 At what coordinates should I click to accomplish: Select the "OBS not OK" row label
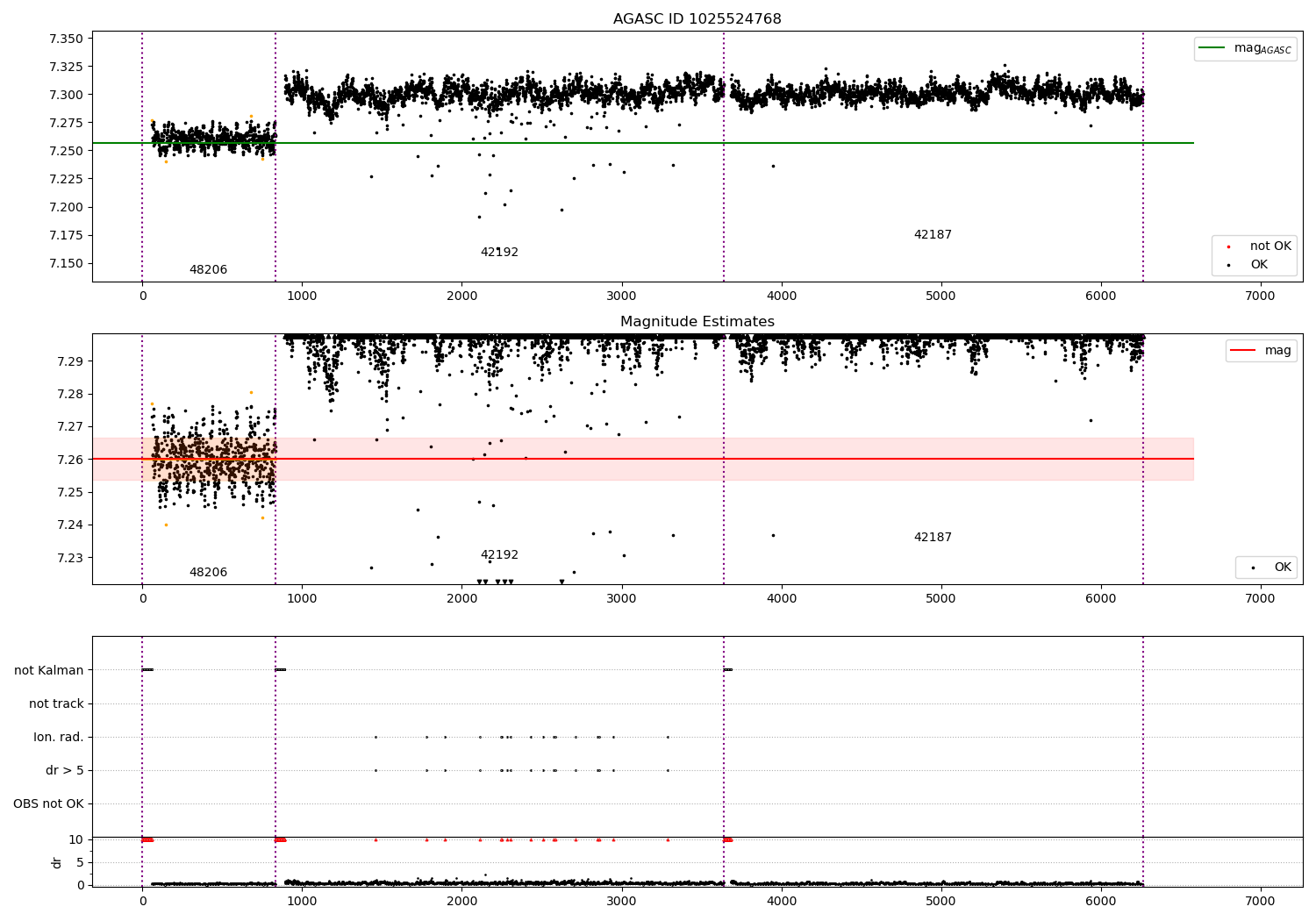coord(48,803)
